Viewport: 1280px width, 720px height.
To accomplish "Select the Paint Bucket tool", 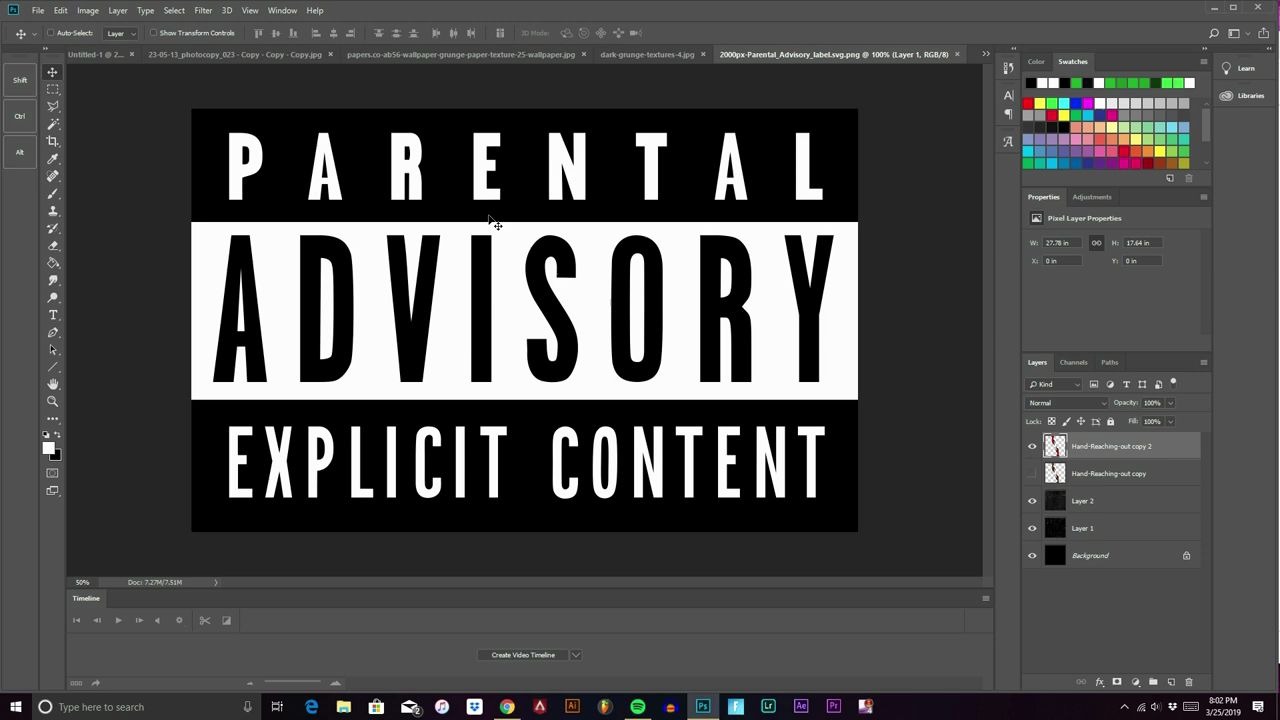I will [53, 263].
